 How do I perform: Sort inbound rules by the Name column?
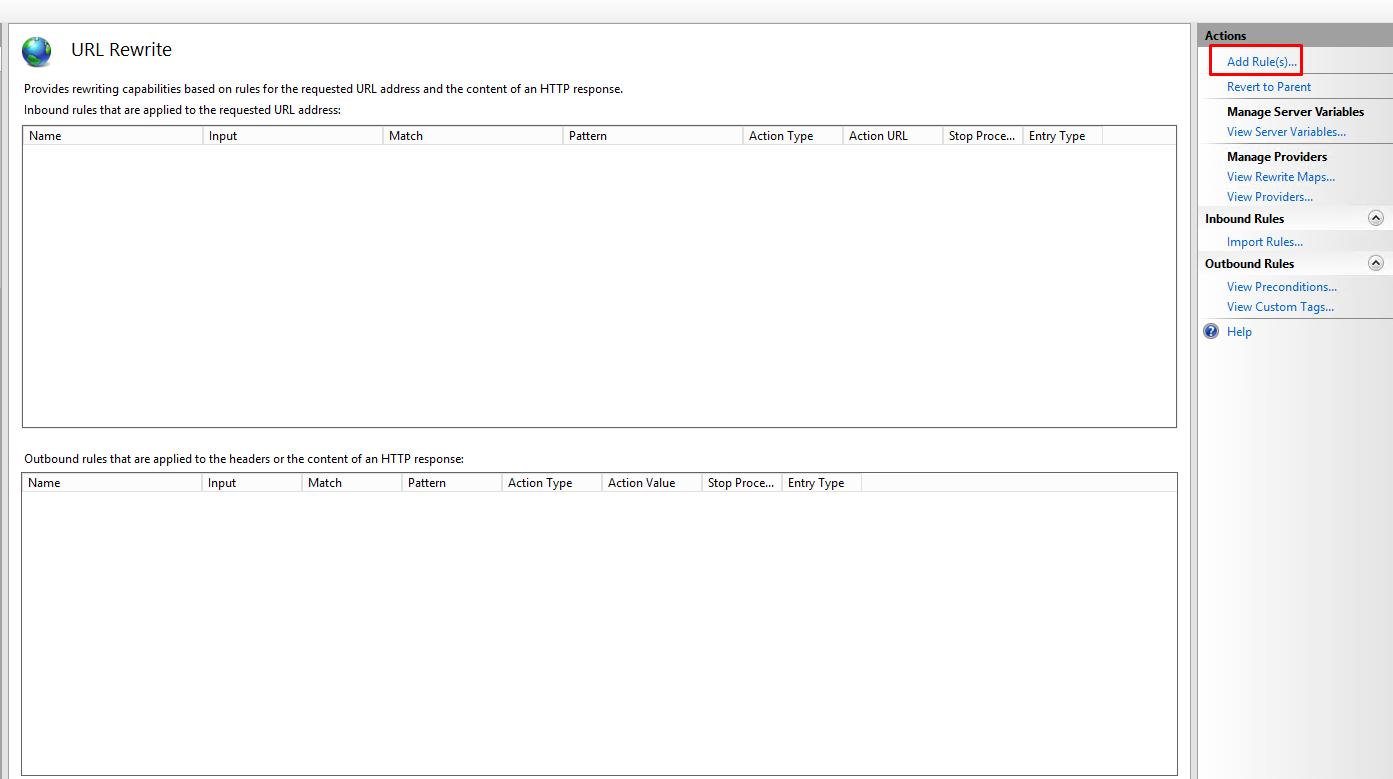click(x=110, y=135)
